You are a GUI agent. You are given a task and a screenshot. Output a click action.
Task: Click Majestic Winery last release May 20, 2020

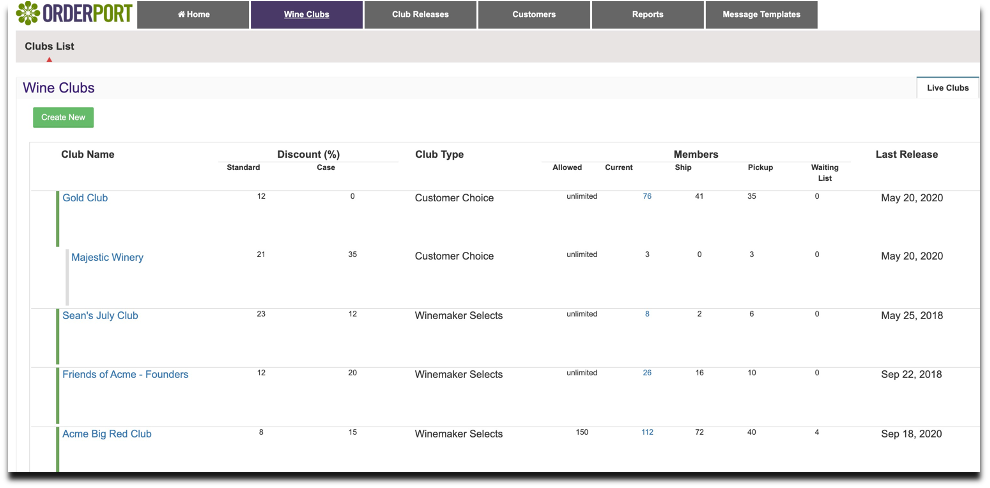point(912,256)
